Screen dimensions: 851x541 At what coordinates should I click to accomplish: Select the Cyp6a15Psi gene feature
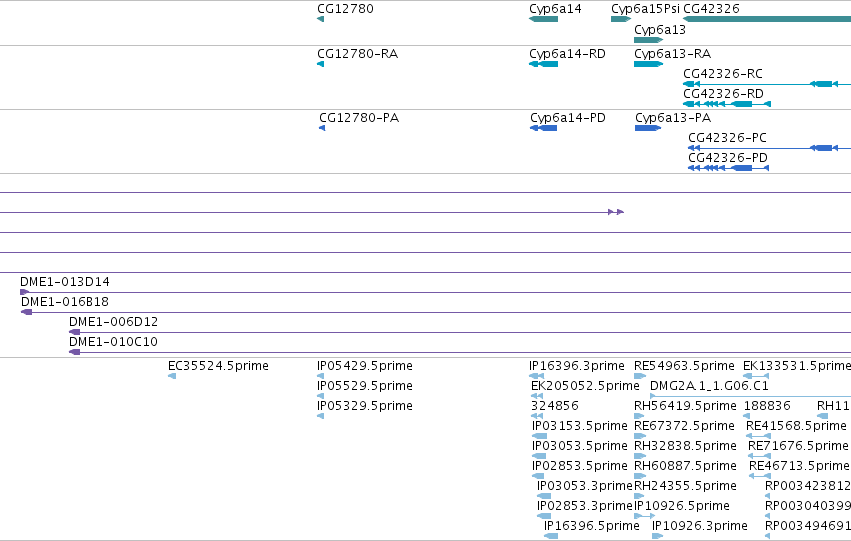[x=621, y=19]
